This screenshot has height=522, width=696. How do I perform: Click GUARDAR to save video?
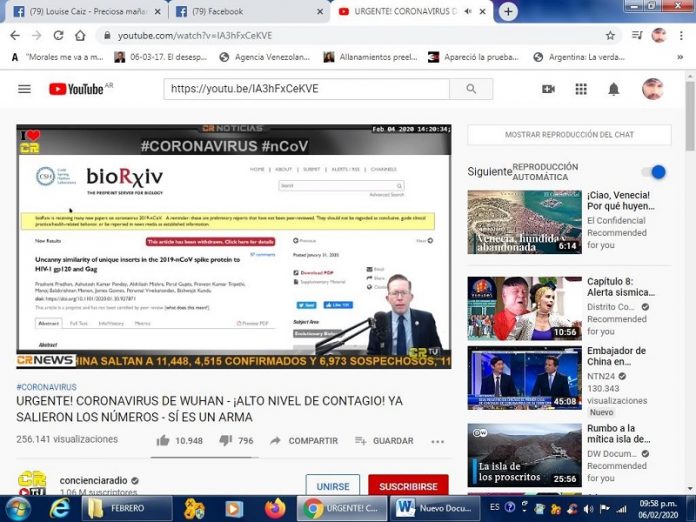click(x=384, y=441)
